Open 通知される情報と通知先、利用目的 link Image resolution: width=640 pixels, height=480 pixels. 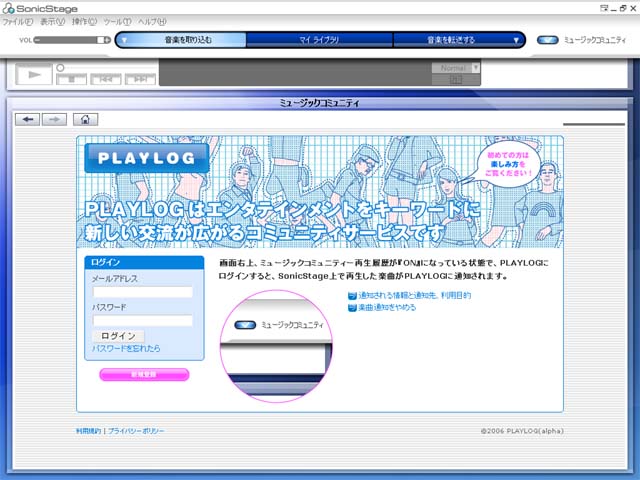pyautogui.click(x=414, y=296)
